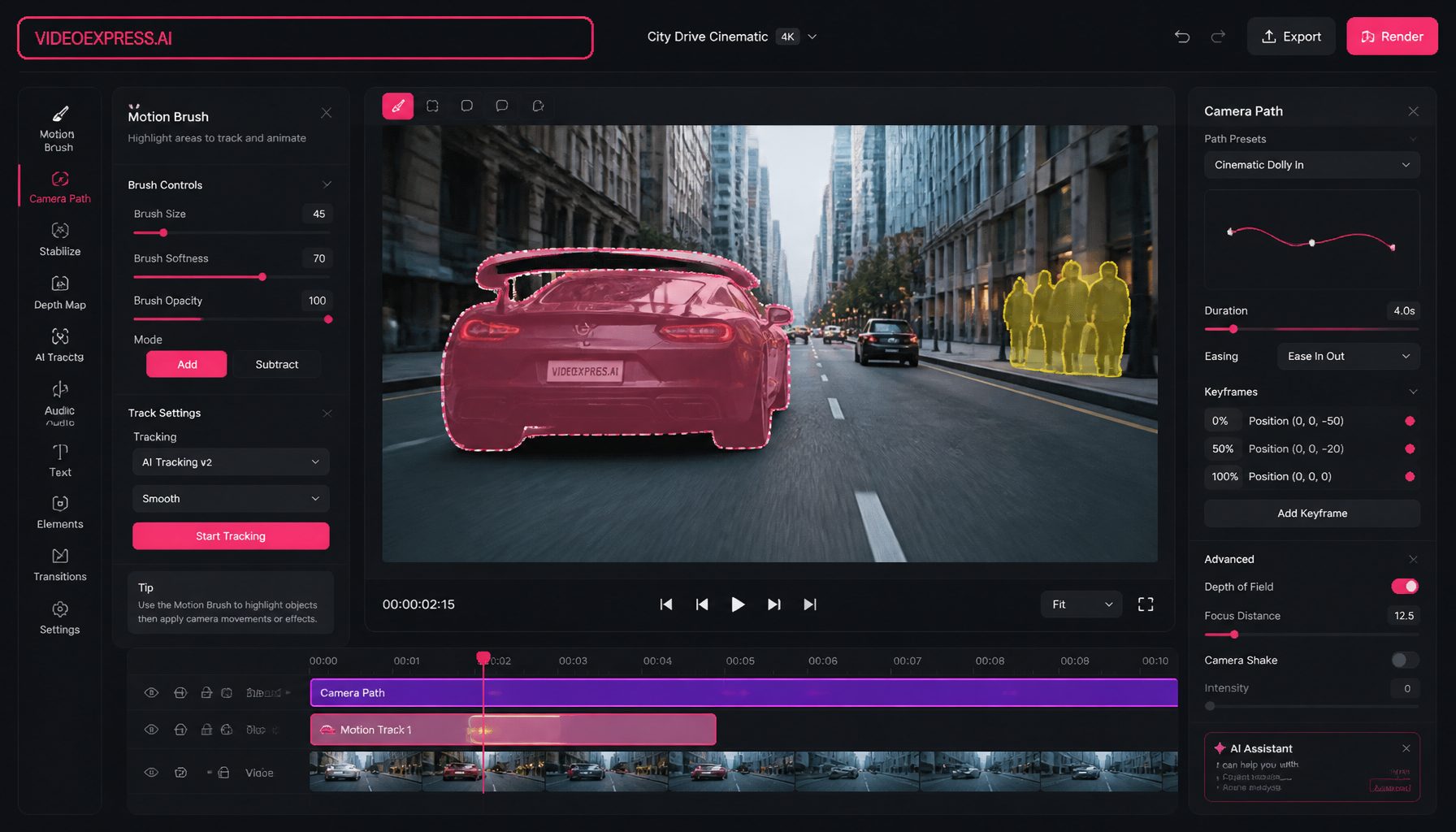Open the AI Tracking v2 dropdown
The height and width of the screenshot is (832, 1456).
(231, 462)
